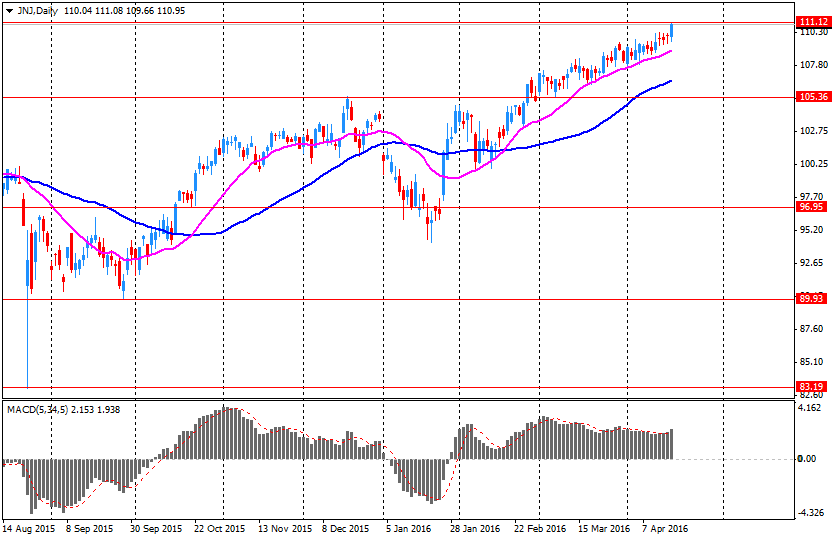Viewport: 834px width, 537px height.
Task: Click the 4.162 MACD scale value
Action: [x=811, y=408]
